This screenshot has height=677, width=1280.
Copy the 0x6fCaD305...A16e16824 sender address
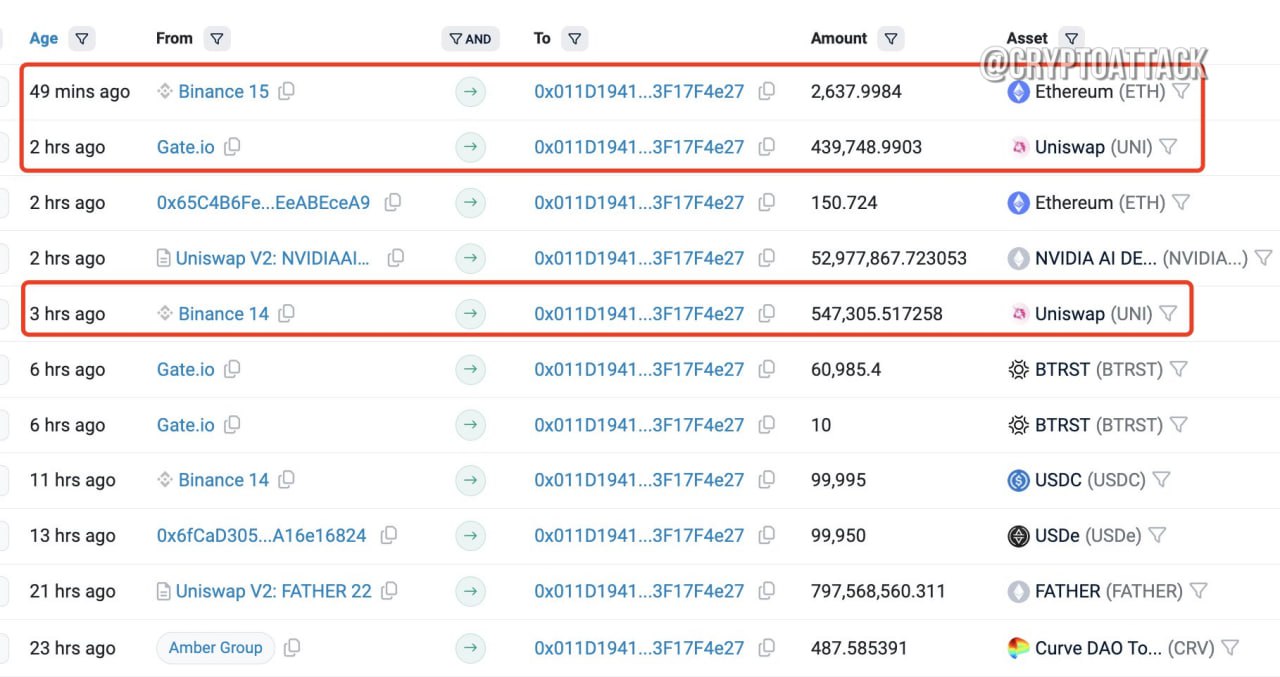(389, 535)
